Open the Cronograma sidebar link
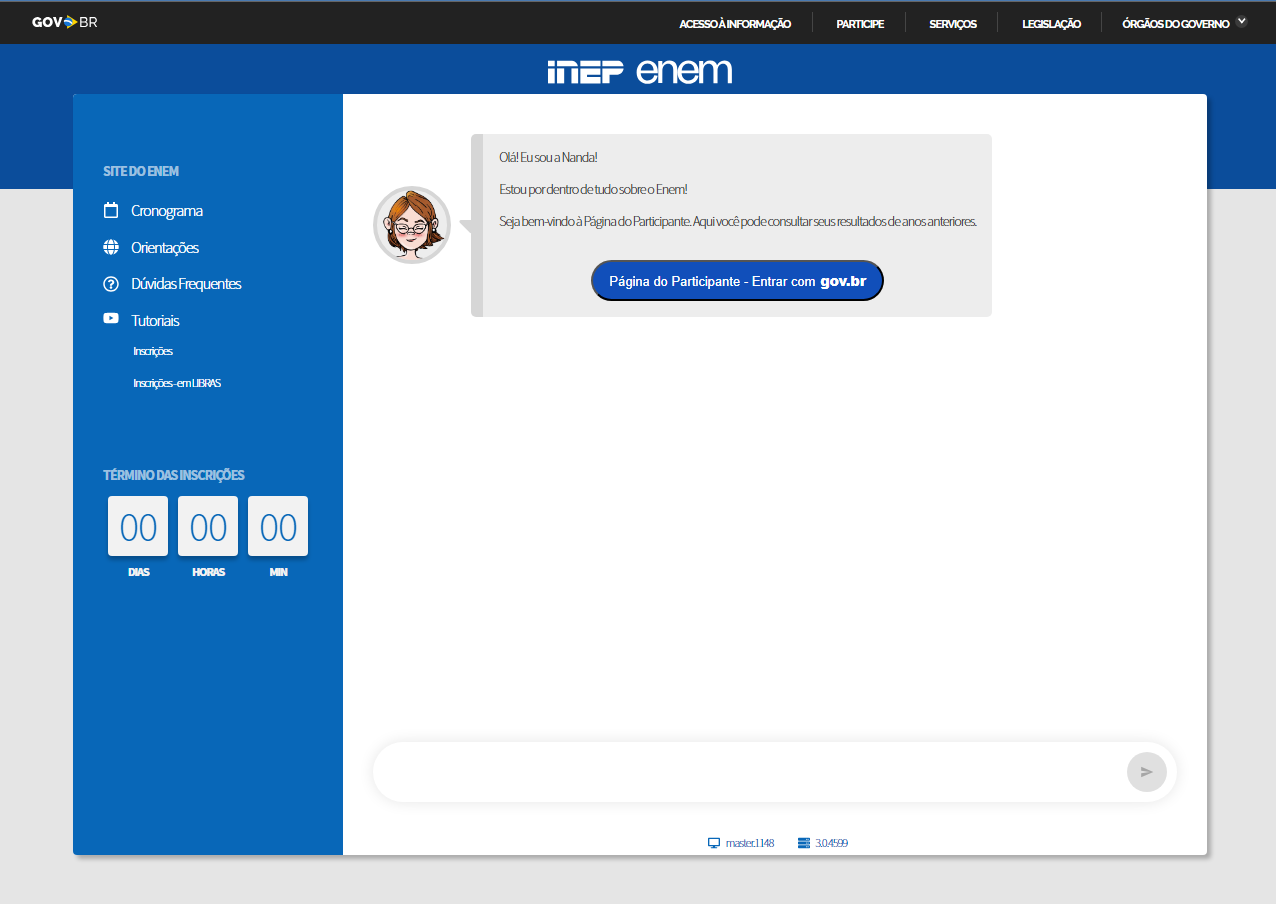The width and height of the screenshot is (1276, 904). tap(167, 211)
